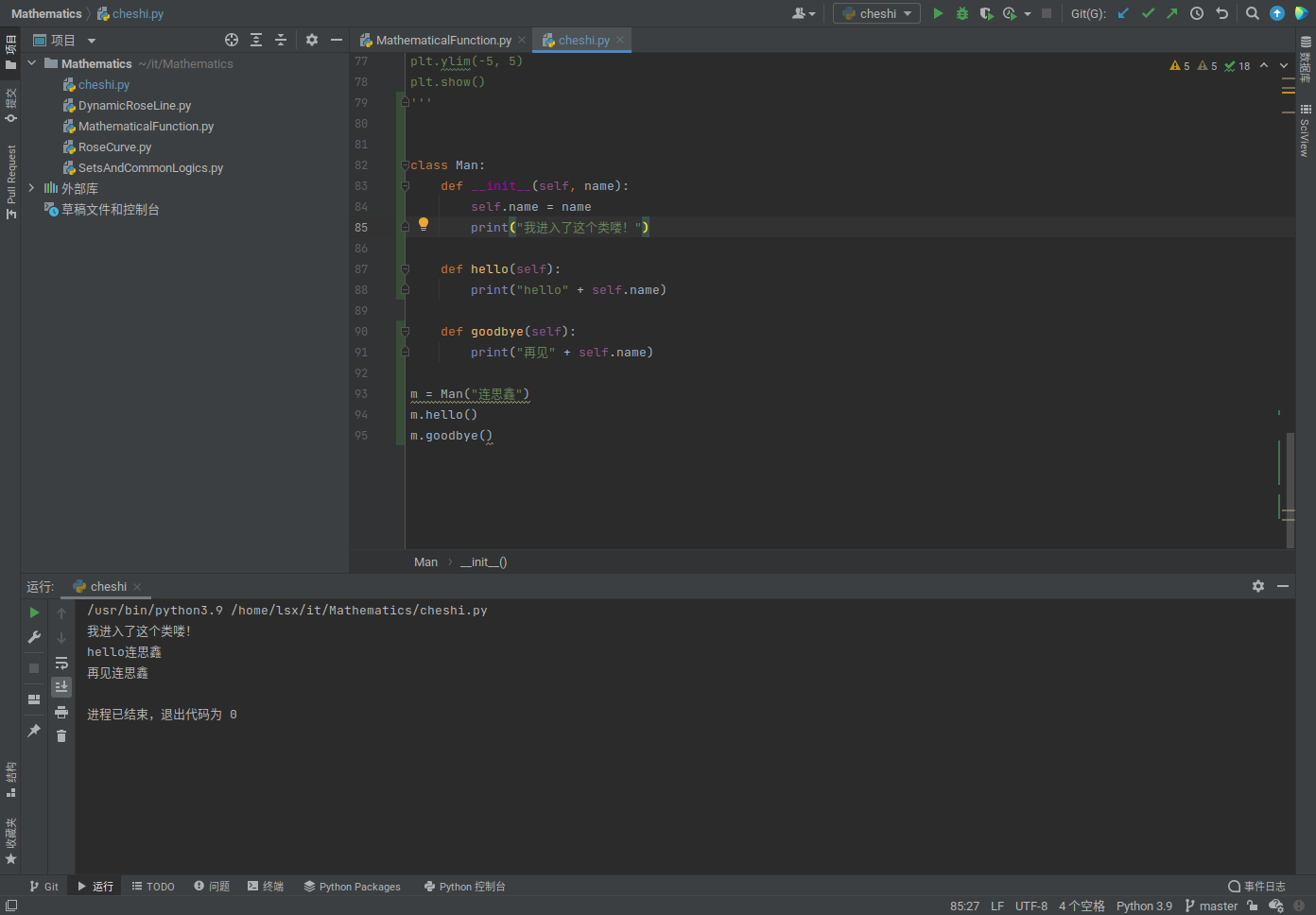The height and width of the screenshot is (915, 1316).
Task: Clear all console output trash icon
Action: 61,735
